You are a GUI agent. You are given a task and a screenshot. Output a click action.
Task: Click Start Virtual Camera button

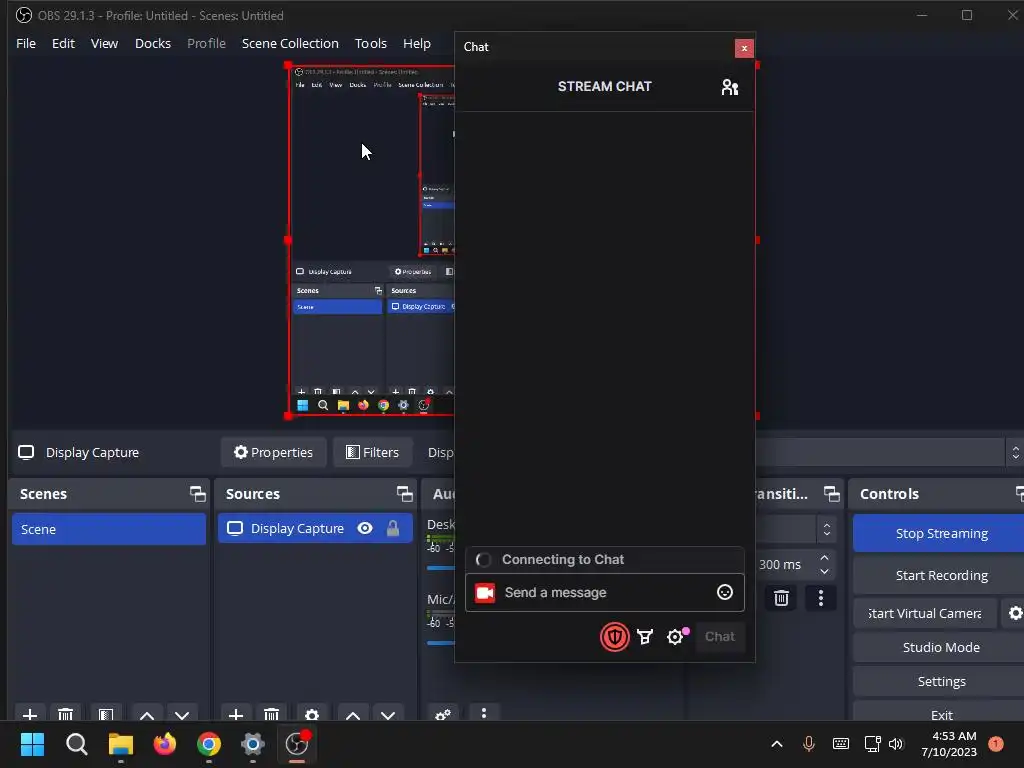pos(925,613)
